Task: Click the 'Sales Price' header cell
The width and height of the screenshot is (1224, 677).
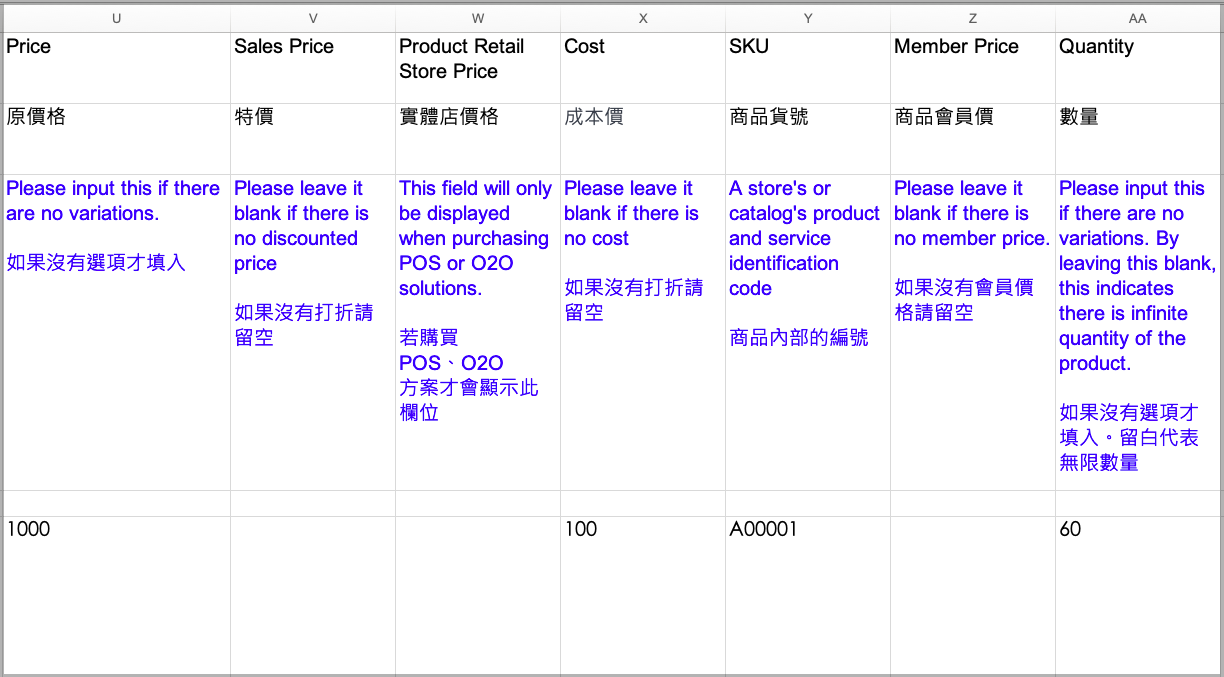Action: pyautogui.click(x=313, y=68)
